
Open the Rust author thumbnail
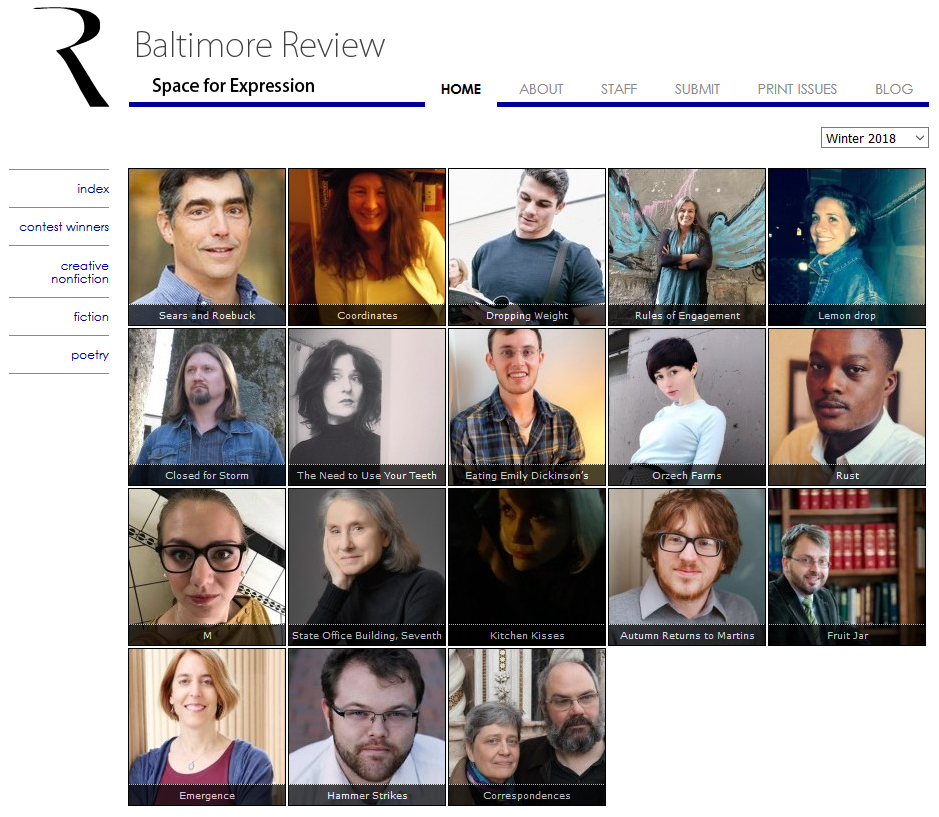pos(847,407)
